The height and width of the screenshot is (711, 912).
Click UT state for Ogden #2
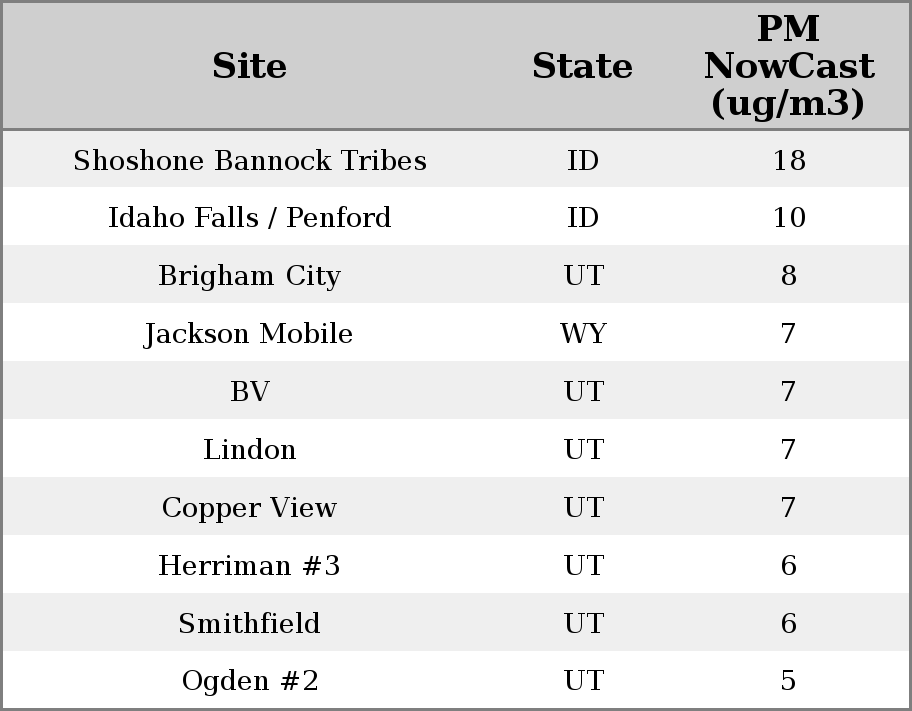[x=583, y=681]
